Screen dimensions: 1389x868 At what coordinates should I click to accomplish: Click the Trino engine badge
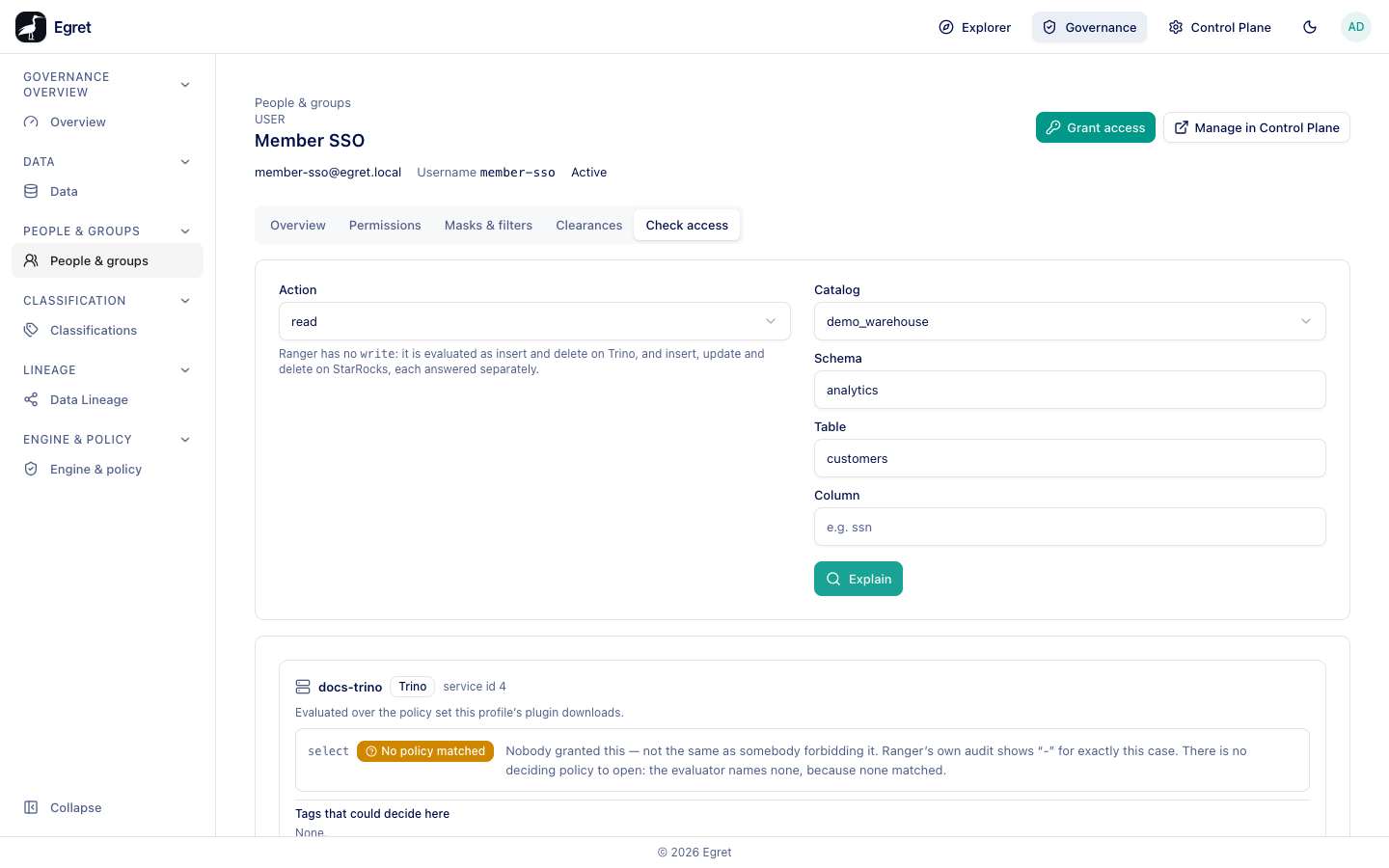click(x=412, y=687)
